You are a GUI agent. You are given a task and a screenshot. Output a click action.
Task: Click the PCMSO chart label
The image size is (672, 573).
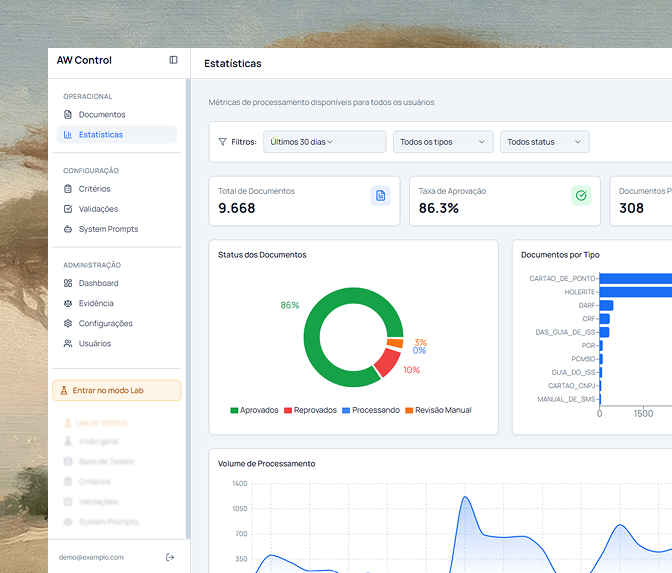[x=583, y=359]
